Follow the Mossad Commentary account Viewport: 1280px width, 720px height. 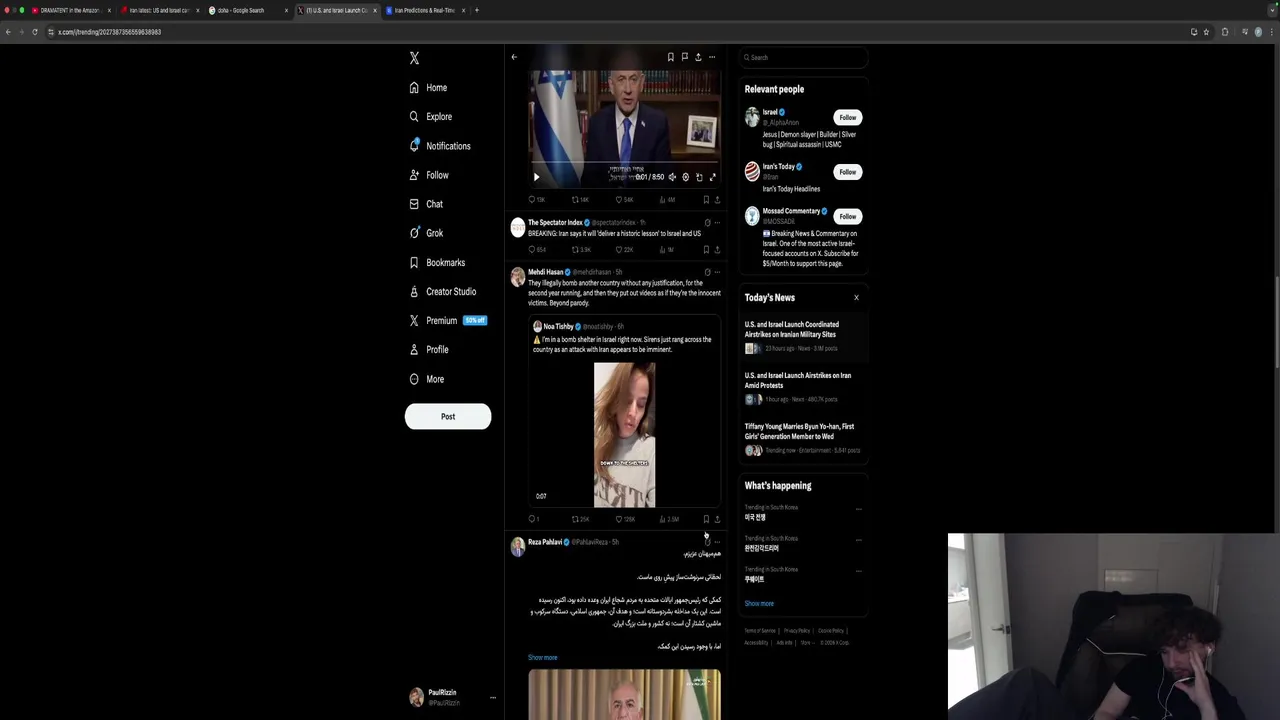pos(847,216)
